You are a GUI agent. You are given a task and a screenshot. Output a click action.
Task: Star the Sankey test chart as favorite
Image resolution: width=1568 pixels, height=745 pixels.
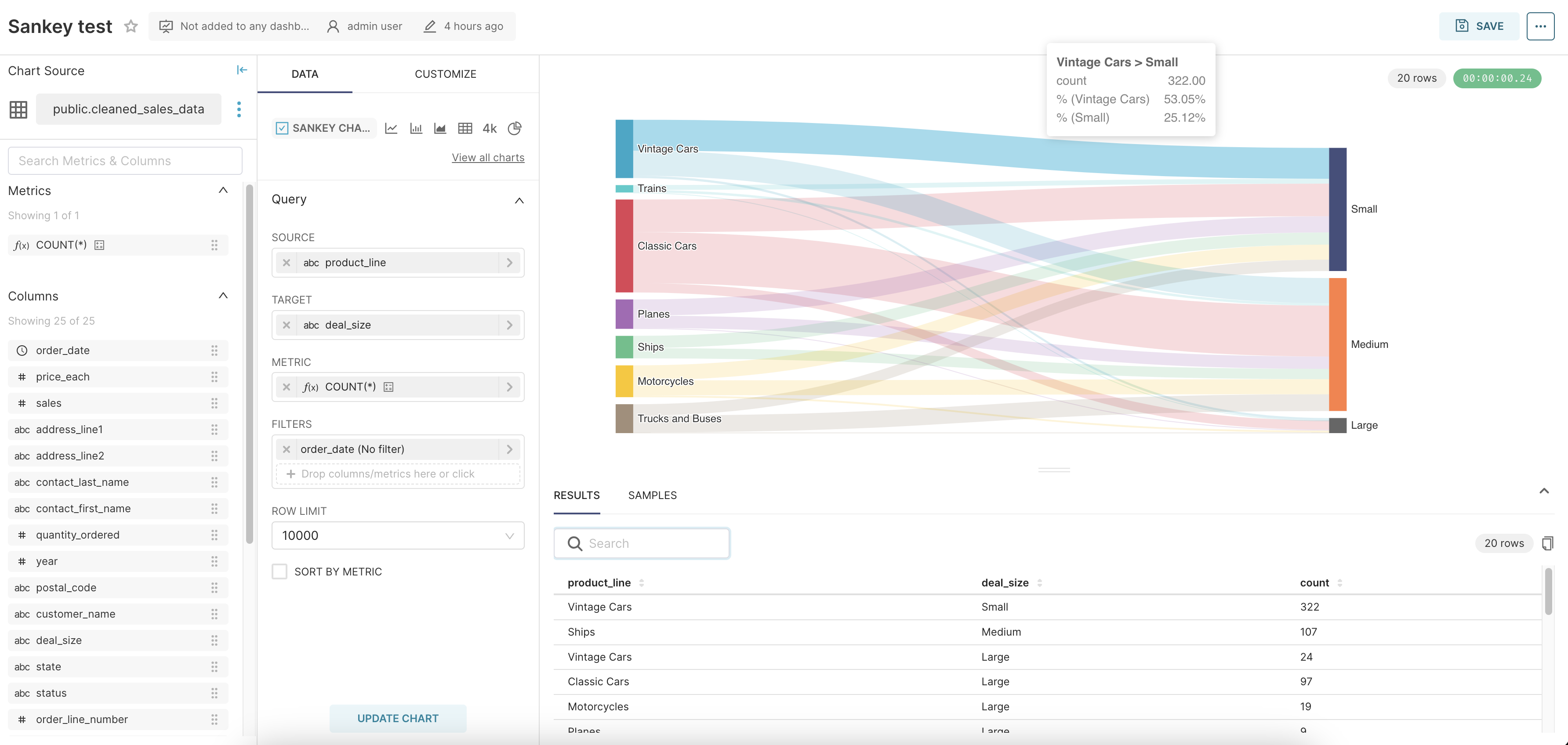tap(131, 26)
